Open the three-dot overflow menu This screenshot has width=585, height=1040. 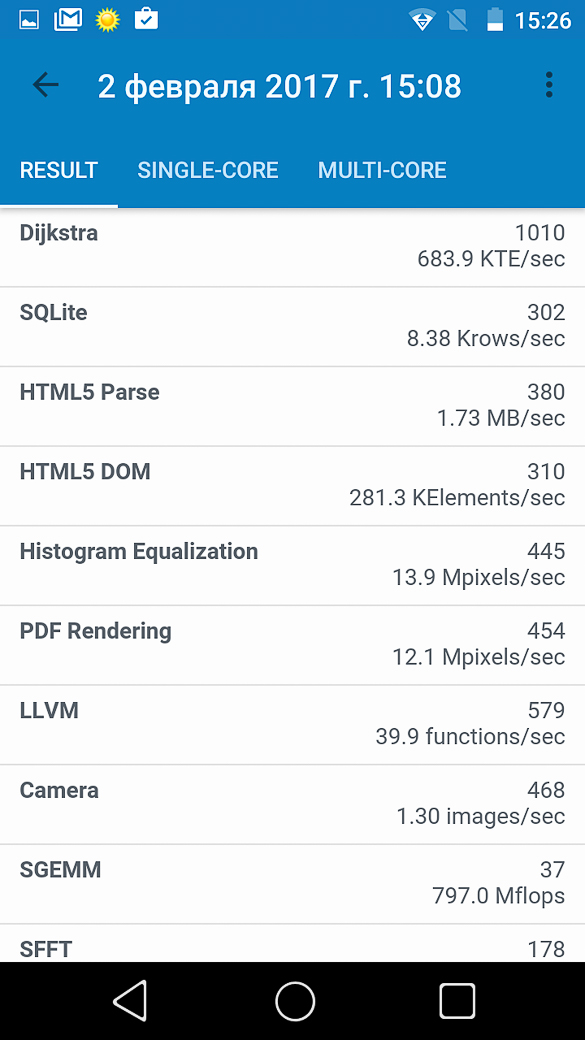coord(549,85)
